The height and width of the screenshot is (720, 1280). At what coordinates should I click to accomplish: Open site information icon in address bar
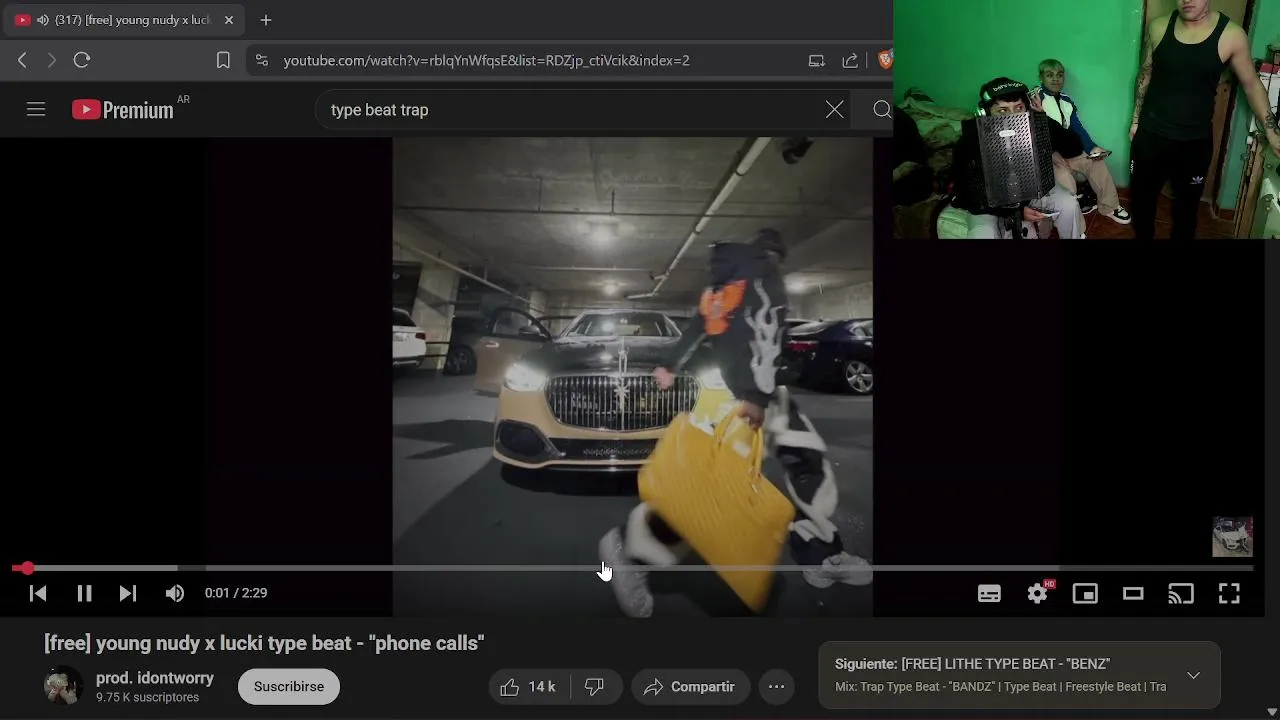point(262,60)
